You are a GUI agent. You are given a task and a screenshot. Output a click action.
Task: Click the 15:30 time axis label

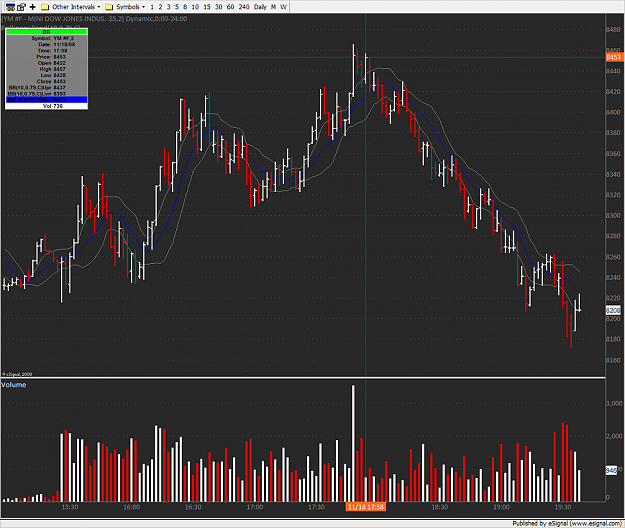coord(70,507)
